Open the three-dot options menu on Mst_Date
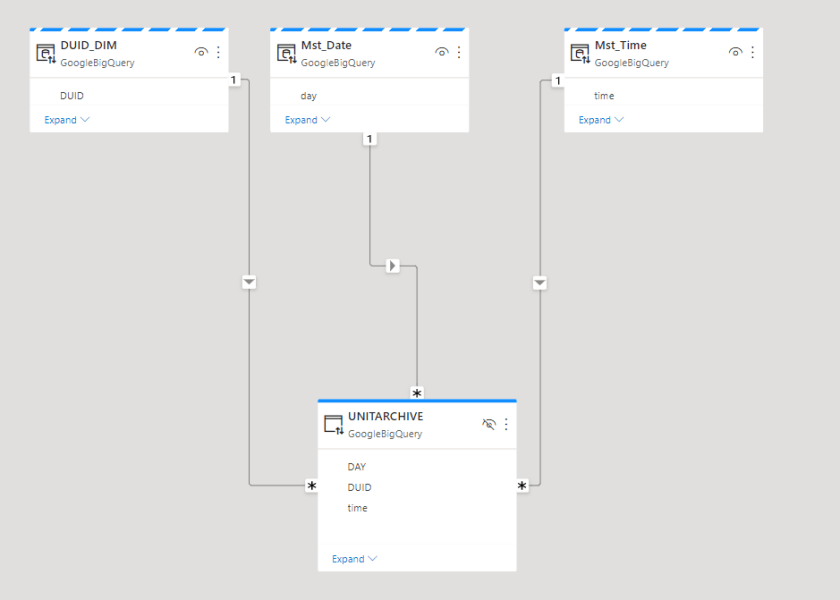The height and width of the screenshot is (600, 840). 458,51
